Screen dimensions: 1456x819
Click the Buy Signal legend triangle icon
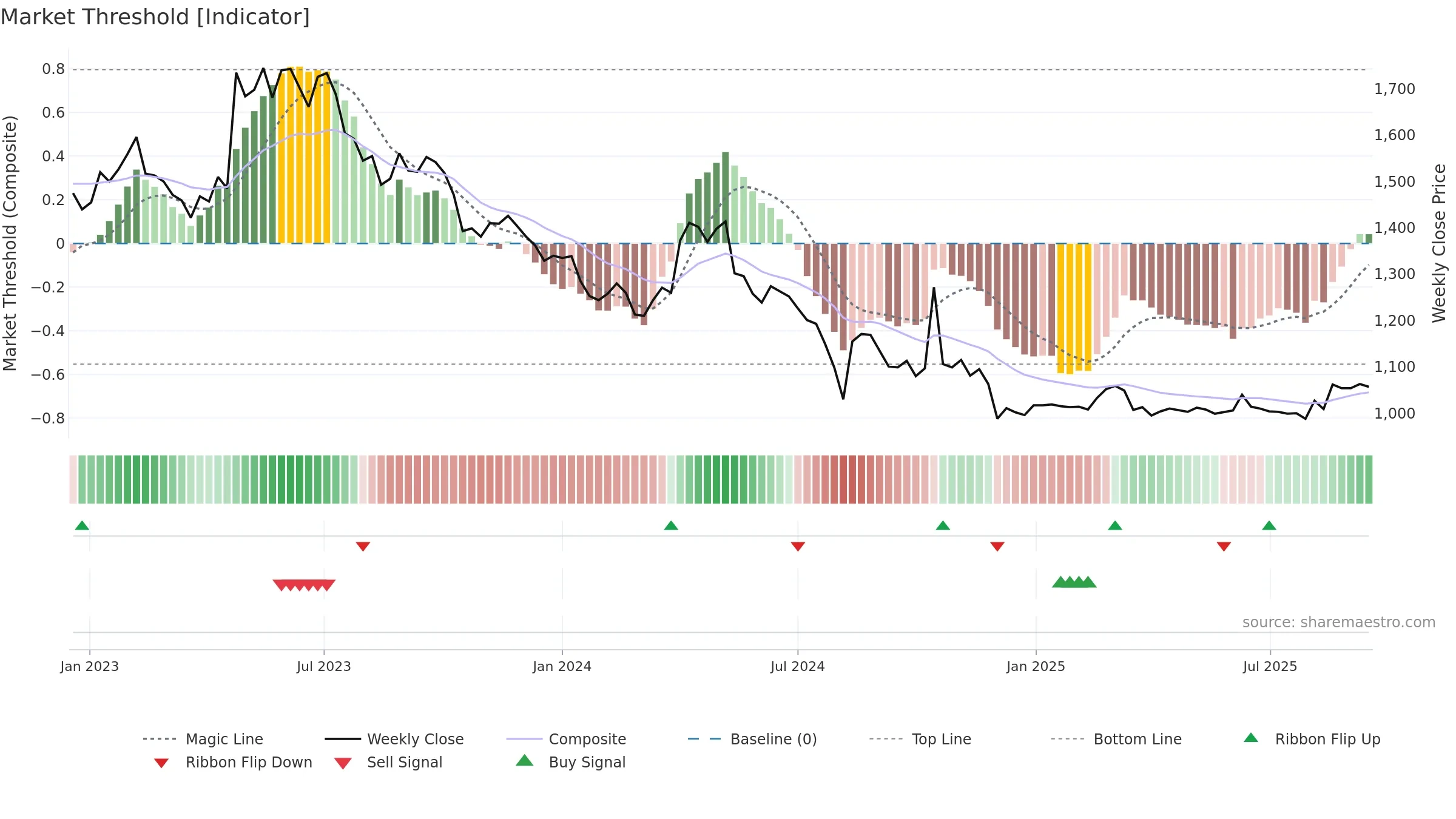click(x=525, y=760)
